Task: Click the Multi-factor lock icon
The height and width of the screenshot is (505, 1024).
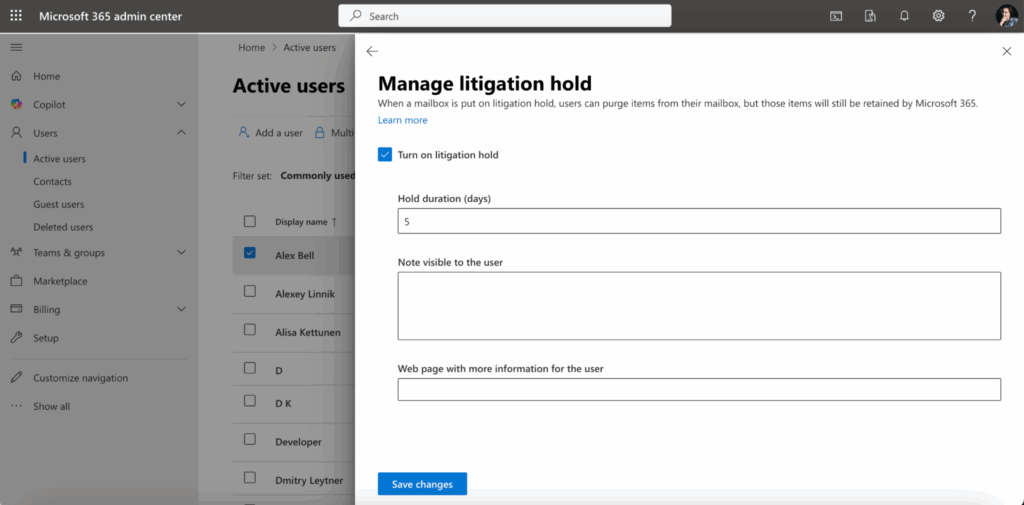Action: coord(320,133)
